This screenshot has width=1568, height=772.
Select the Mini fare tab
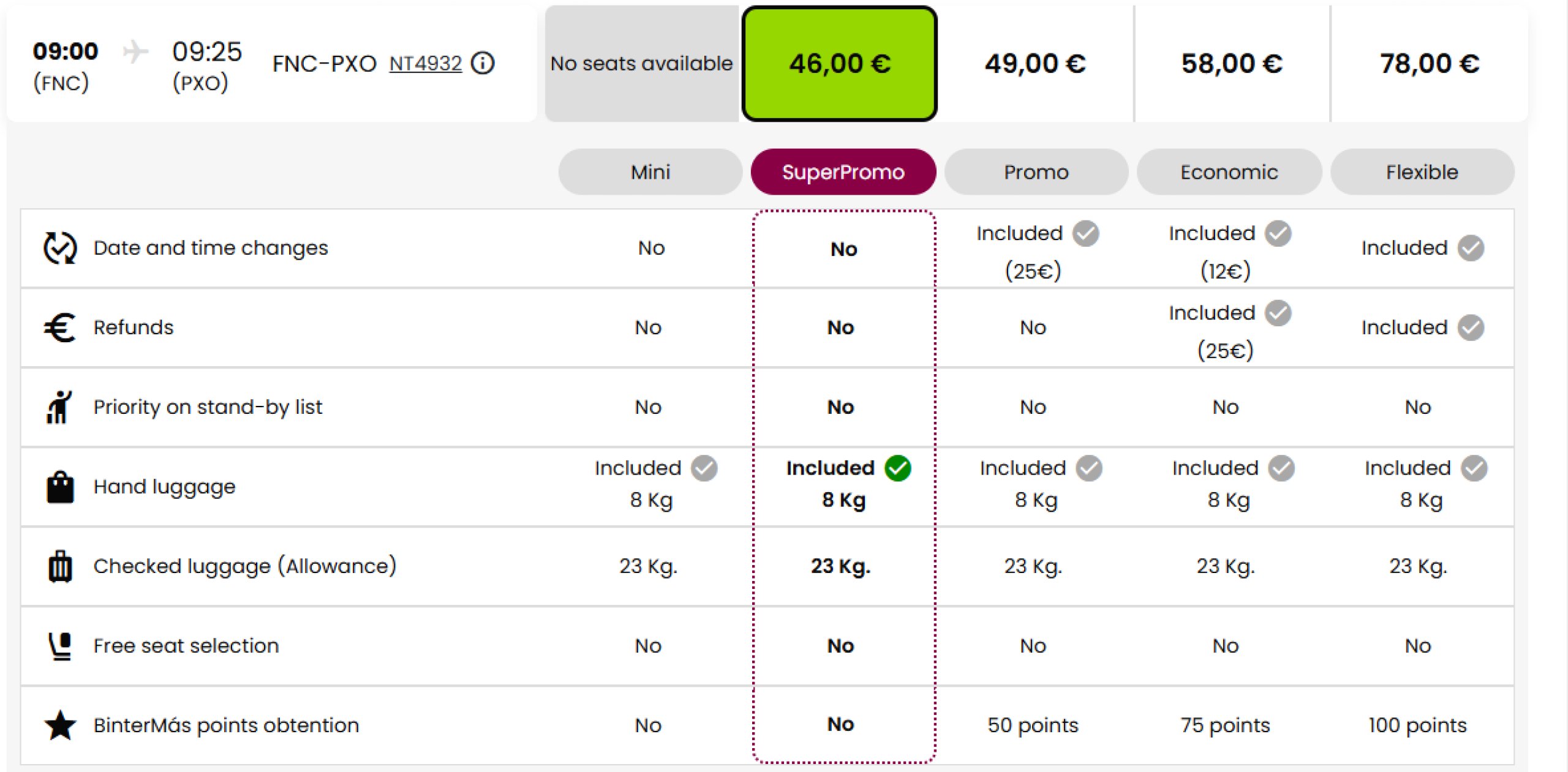click(650, 172)
